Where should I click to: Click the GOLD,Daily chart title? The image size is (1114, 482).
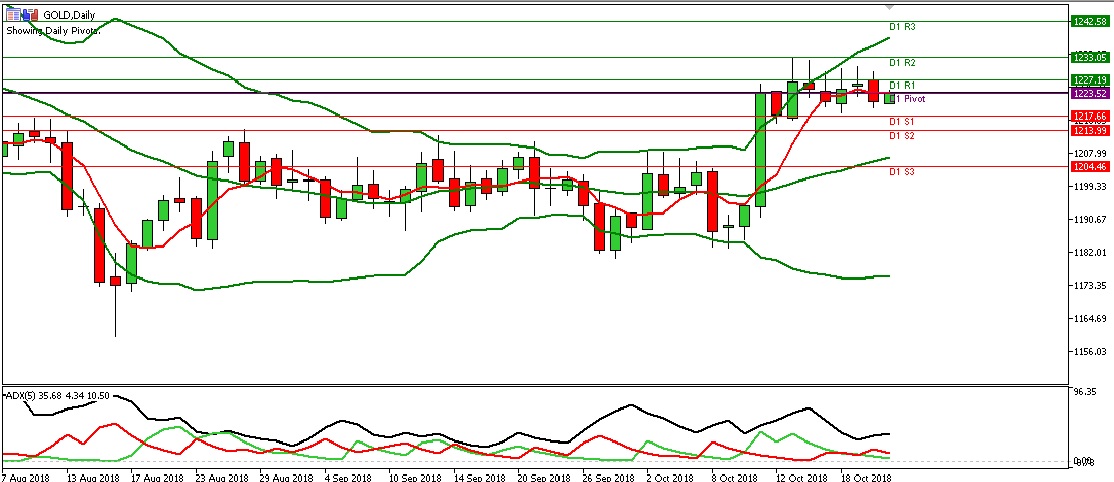click(x=69, y=15)
